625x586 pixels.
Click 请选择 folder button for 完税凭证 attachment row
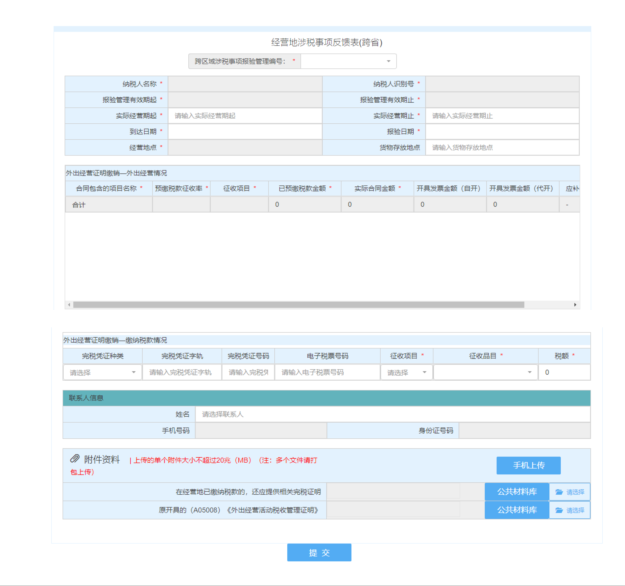point(570,491)
